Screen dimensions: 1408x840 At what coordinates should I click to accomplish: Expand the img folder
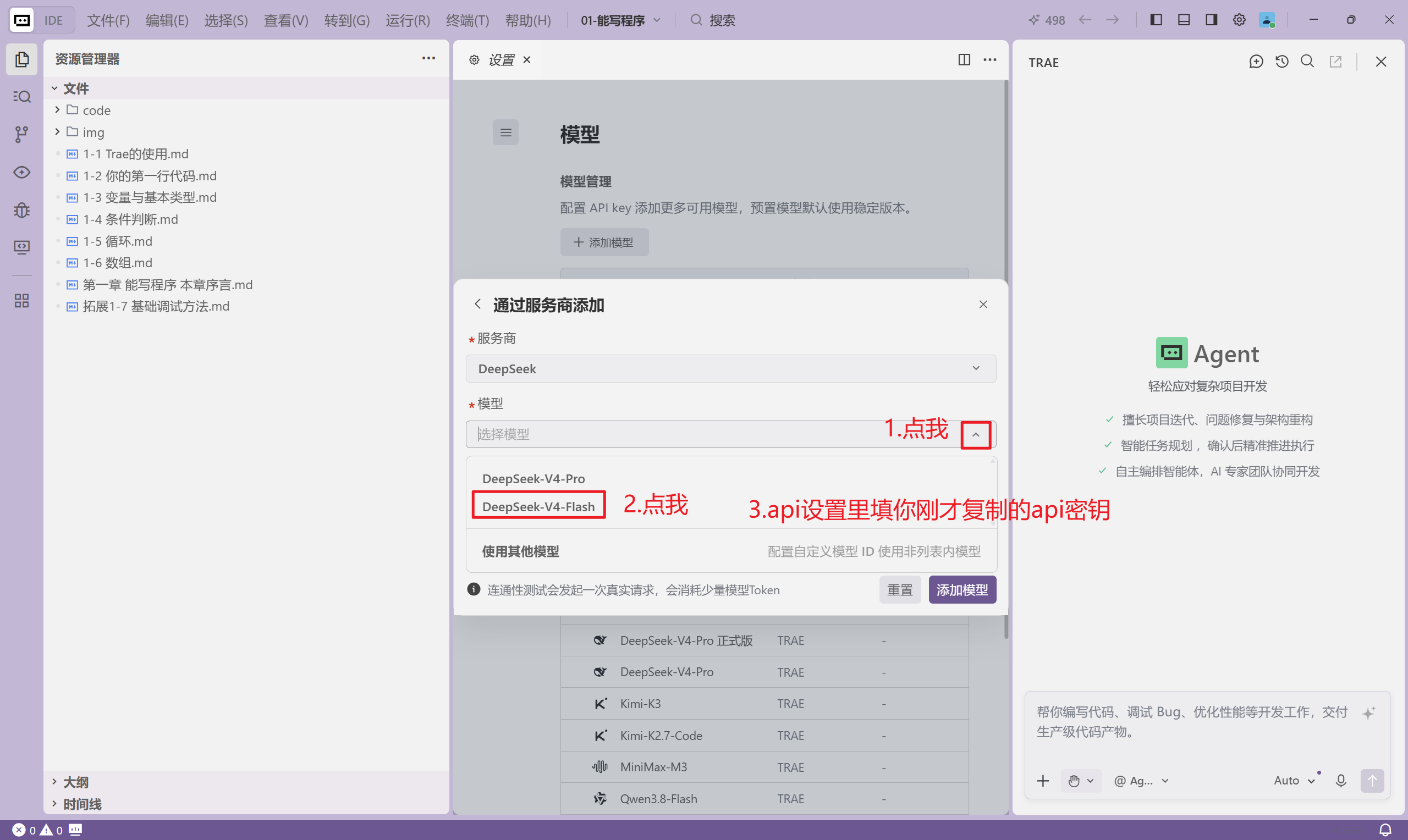pos(57,132)
